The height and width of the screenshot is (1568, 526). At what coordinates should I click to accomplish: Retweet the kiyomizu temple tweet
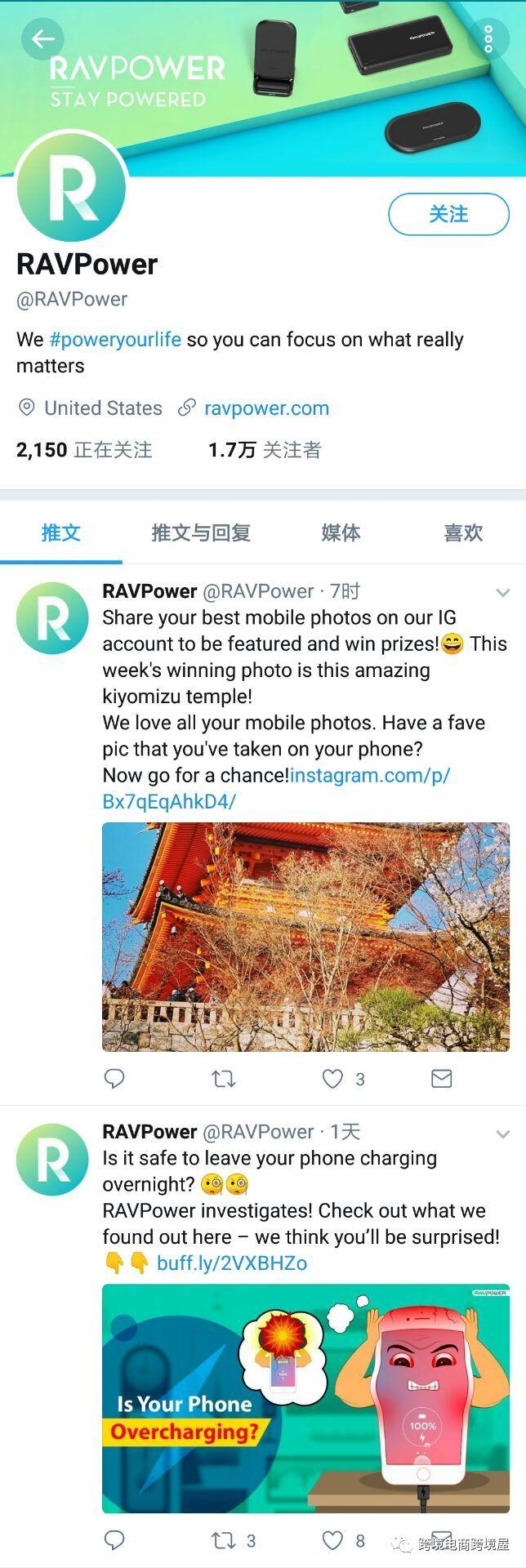[223, 1079]
